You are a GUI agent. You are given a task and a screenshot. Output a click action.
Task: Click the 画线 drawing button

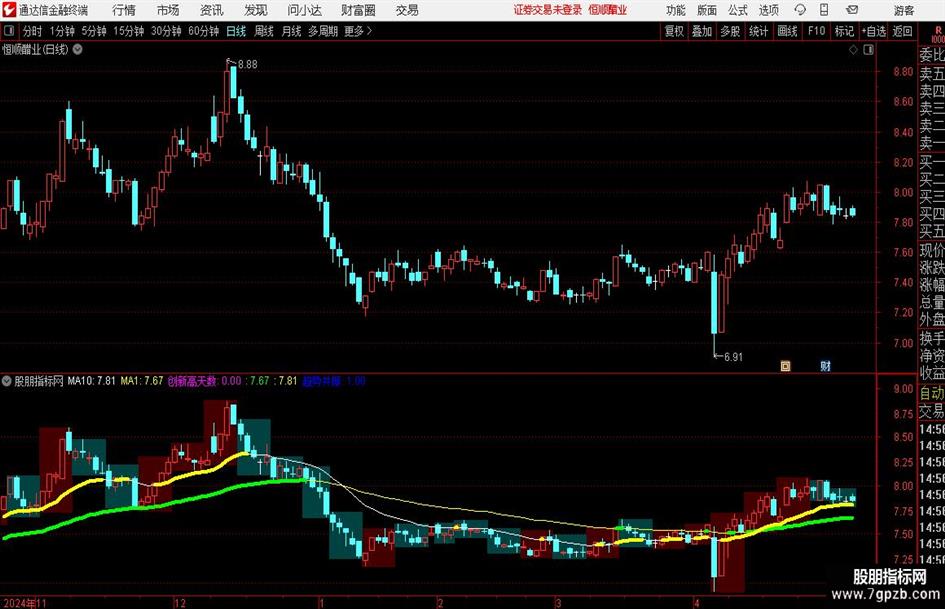pyautogui.click(x=787, y=31)
